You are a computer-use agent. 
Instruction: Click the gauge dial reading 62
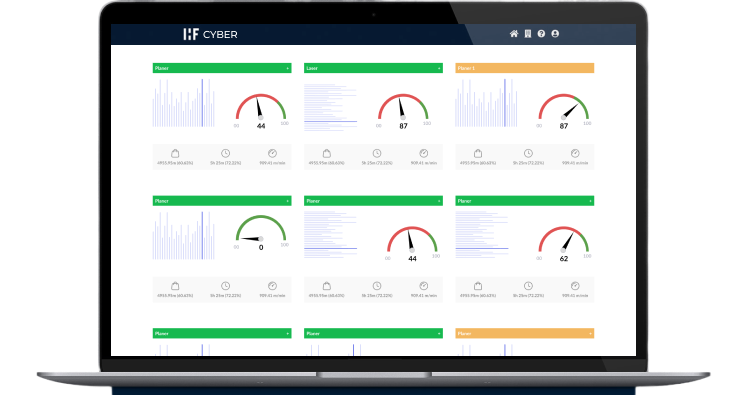[x=563, y=239]
